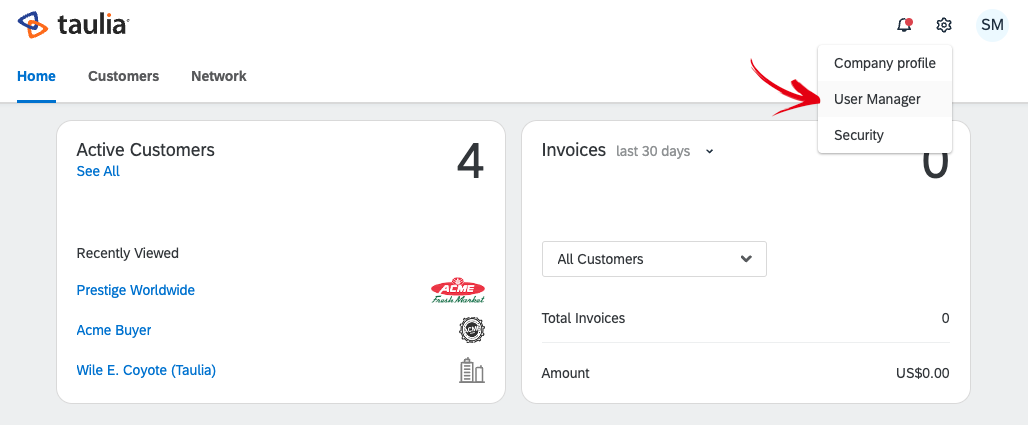1028x425 pixels.
Task: Change the last 30 days invoice period
Action: 665,151
